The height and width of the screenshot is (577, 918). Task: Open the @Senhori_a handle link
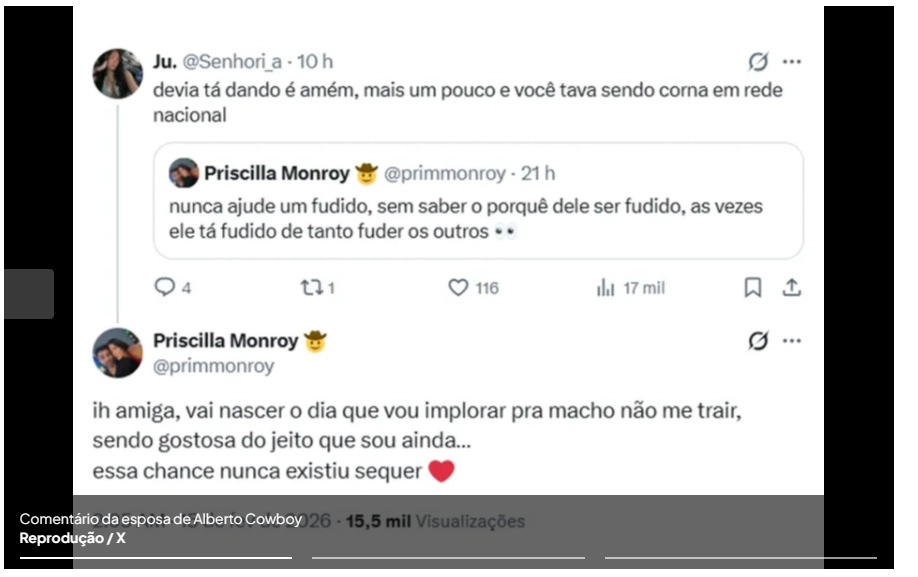232,62
